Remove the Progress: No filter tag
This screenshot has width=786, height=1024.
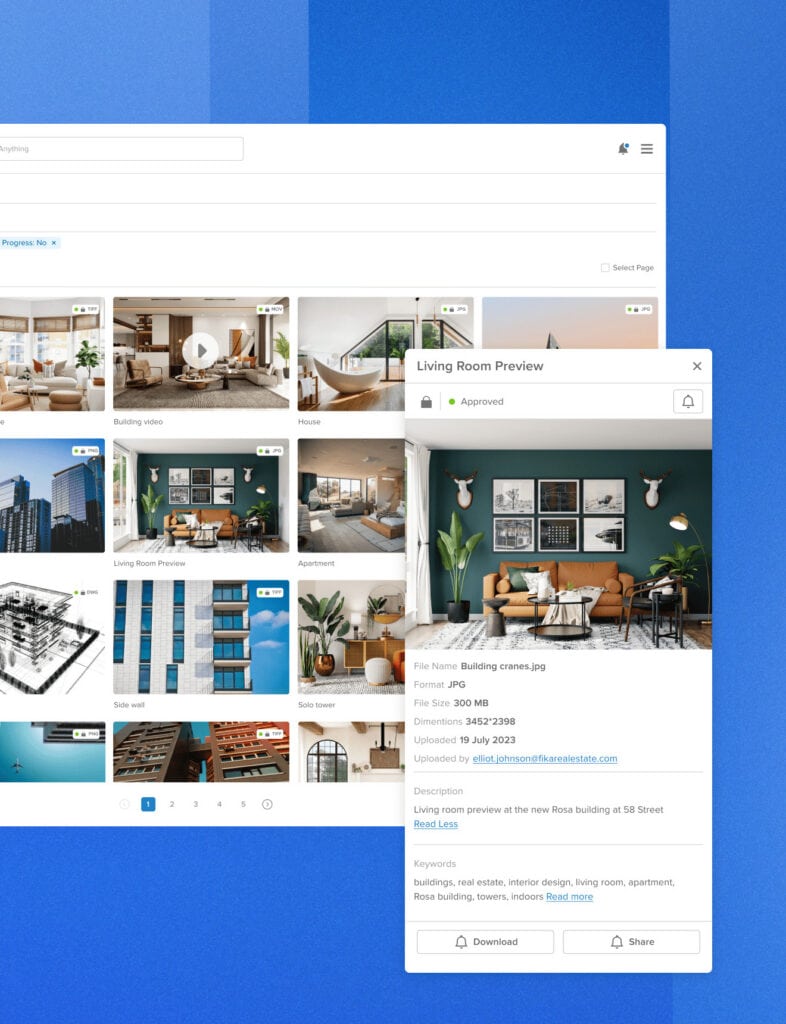click(54, 243)
